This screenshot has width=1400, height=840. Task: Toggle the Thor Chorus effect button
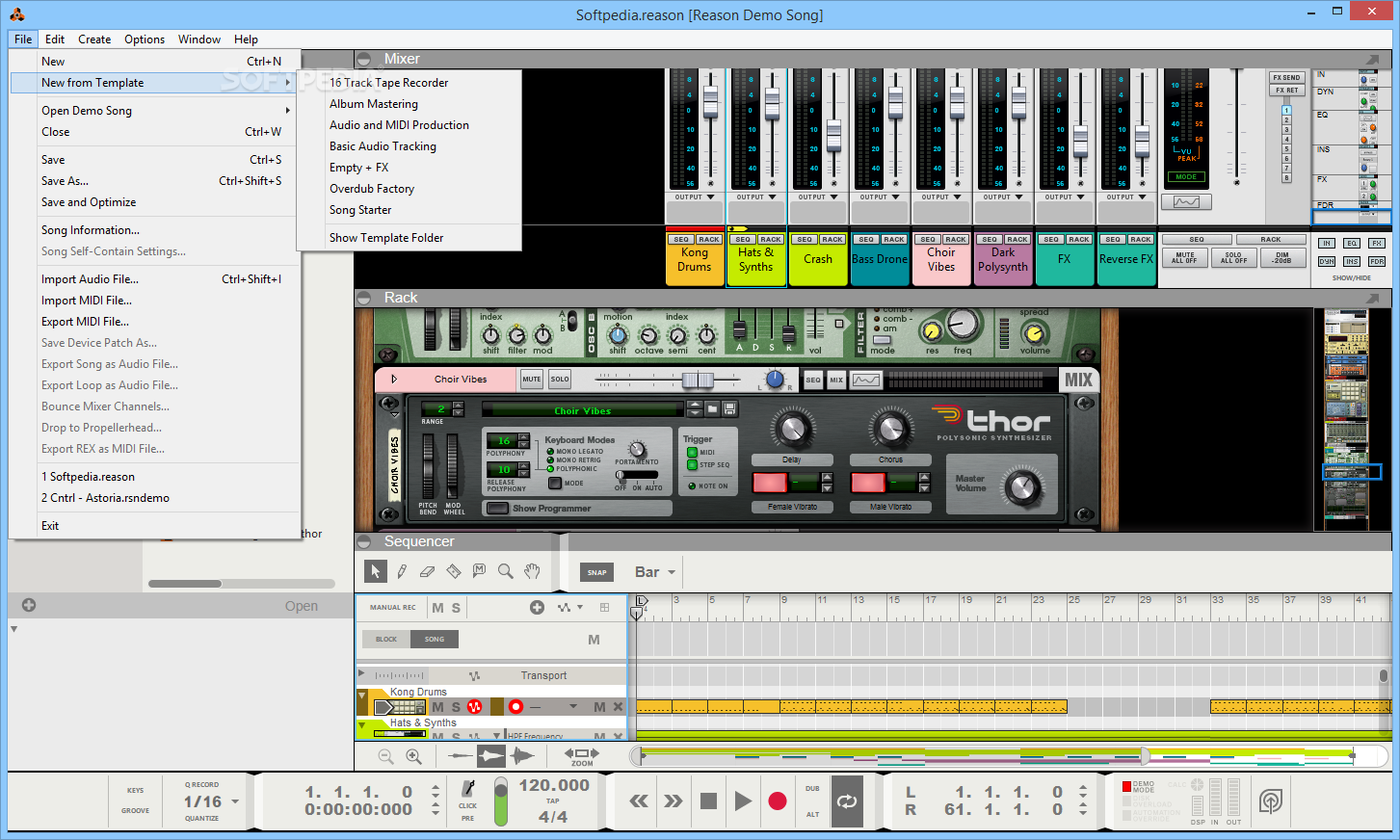coord(869,482)
